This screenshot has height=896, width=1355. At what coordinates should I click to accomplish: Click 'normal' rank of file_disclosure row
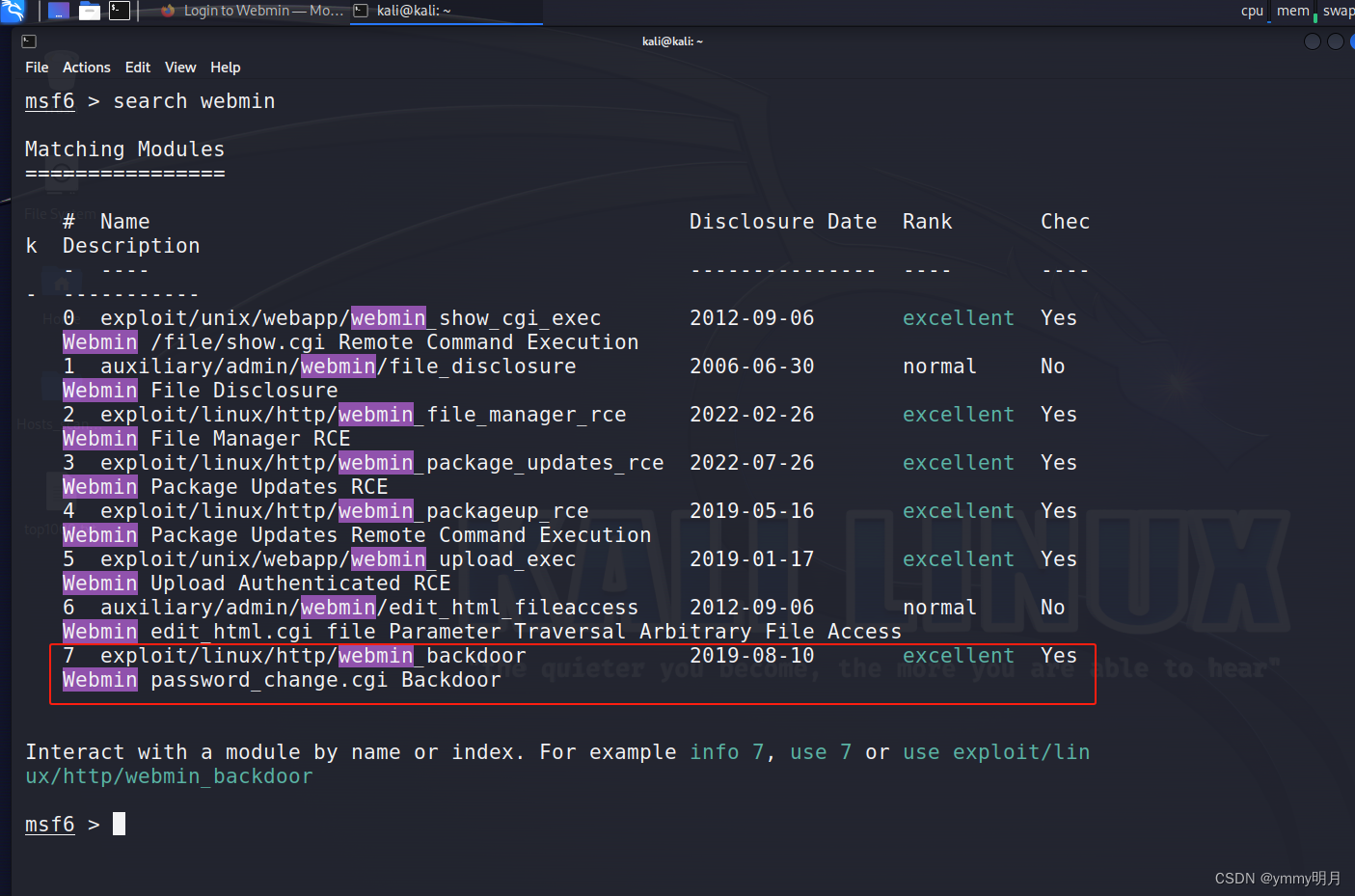tap(940, 367)
